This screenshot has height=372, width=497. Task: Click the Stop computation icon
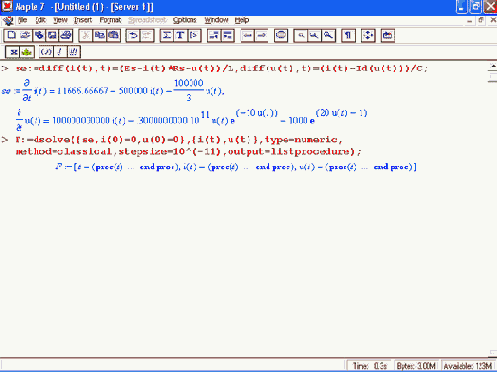point(281,35)
